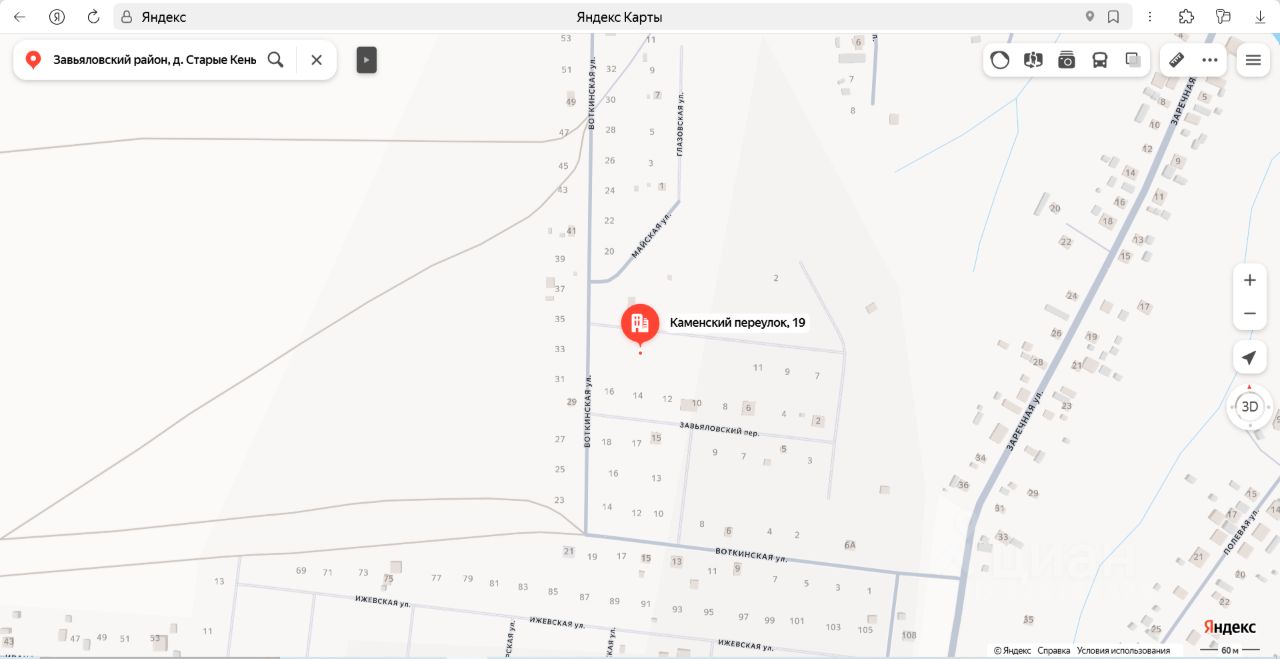
Task: Click house number 6А on map
Action: tap(850, 545)
